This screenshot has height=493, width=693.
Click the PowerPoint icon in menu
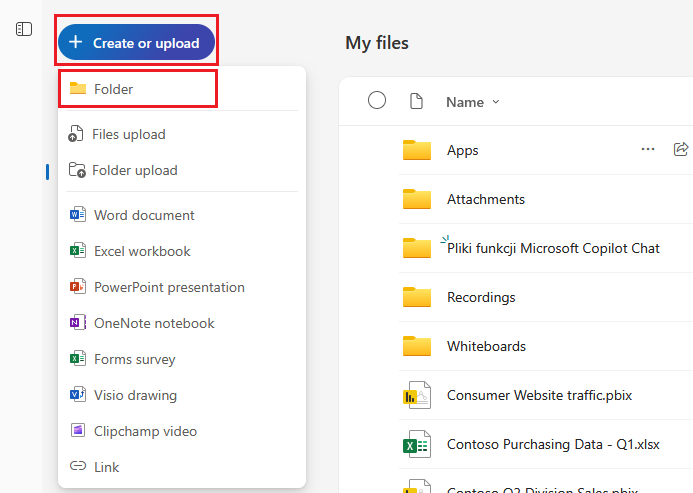point(78,287)
